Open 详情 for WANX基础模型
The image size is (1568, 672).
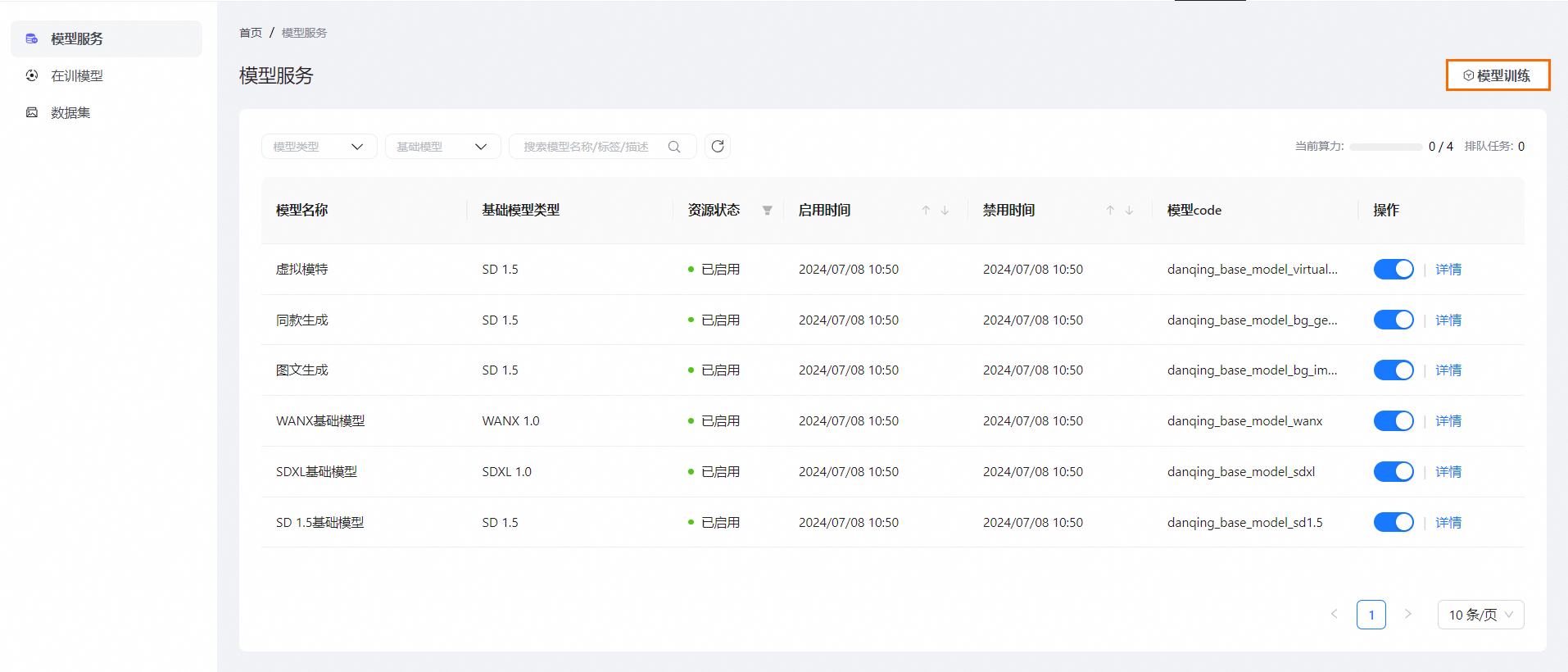[x=1448, y=421]
